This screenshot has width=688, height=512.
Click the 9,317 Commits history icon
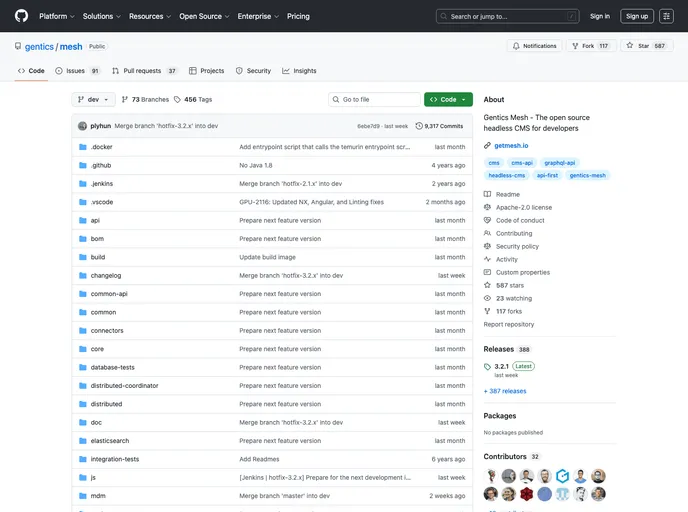click(x=419, y=126)
